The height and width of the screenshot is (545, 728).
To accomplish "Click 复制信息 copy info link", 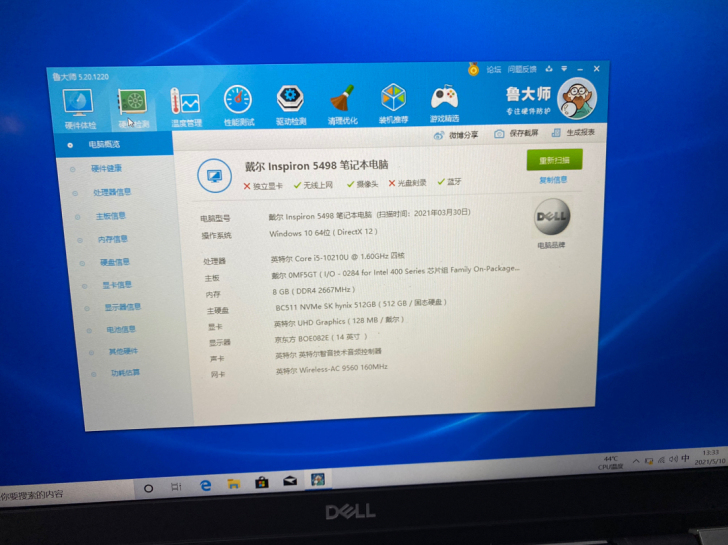I will (553, 180).
